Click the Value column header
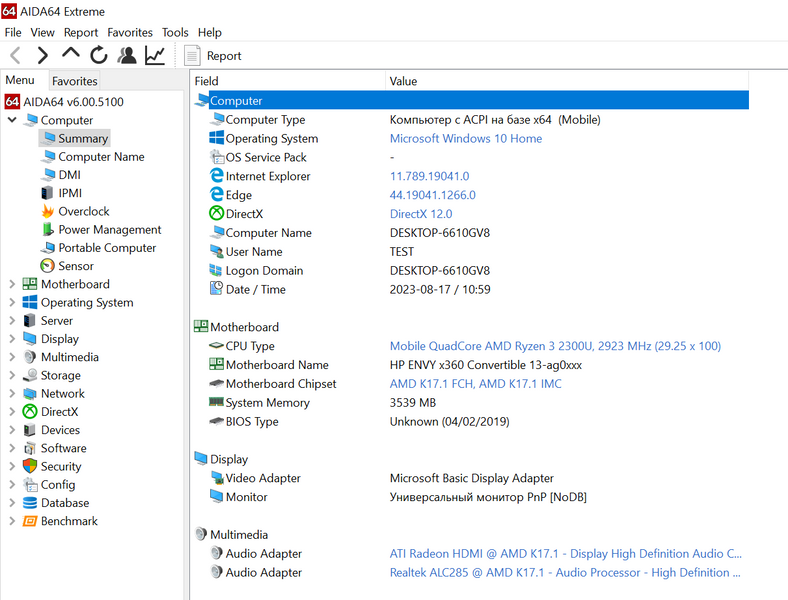Image resolution: width=788 pixels, height=600 pixels. [568, 81]
